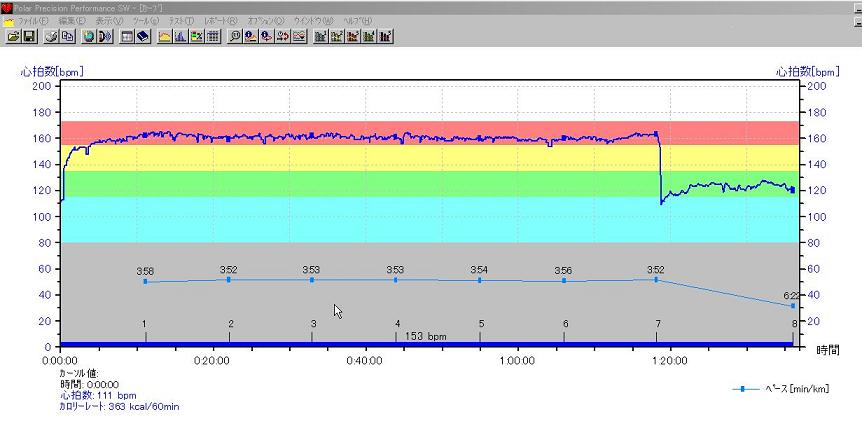Click the right 心拍数[bpm] axis title
862x426 pixels.
tap(808, 71)
